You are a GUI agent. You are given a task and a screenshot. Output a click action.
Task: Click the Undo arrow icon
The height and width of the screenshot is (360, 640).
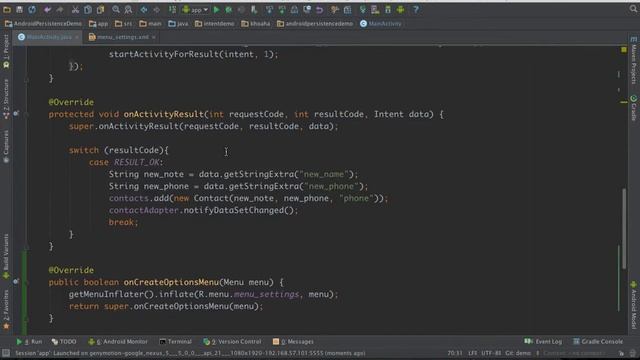coord(48,9)
